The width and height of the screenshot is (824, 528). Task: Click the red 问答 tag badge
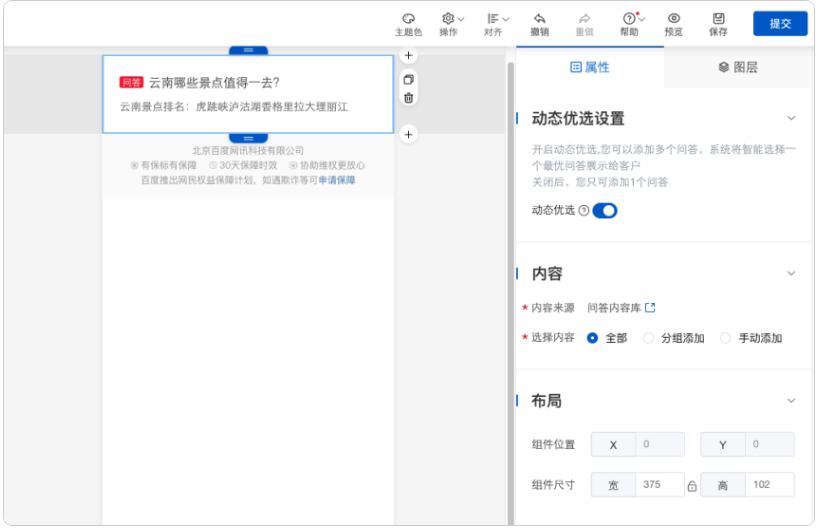pos(131,82)
